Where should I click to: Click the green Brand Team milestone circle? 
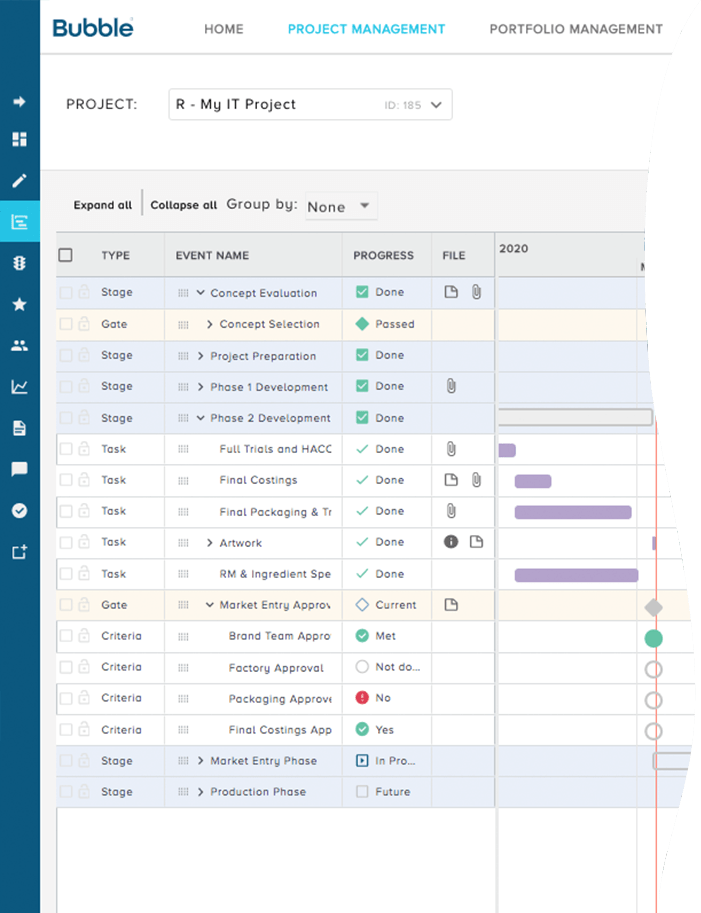(x=653, y=638)
